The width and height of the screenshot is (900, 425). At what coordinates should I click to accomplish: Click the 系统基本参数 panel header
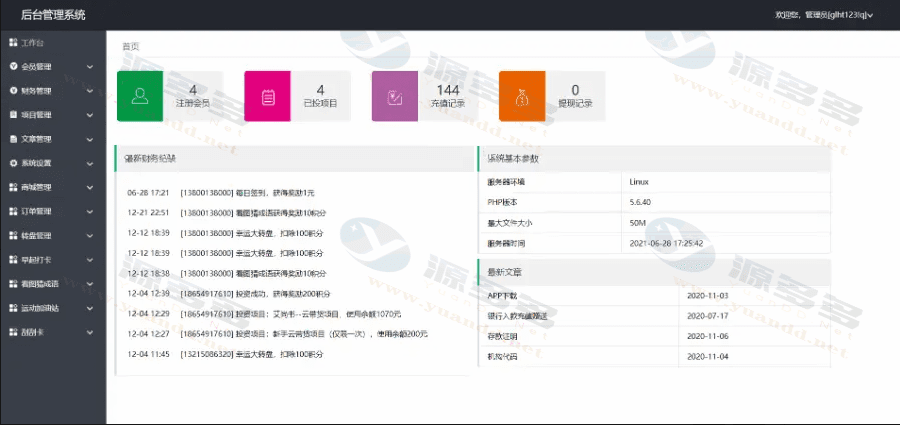[x=654, y=159]
